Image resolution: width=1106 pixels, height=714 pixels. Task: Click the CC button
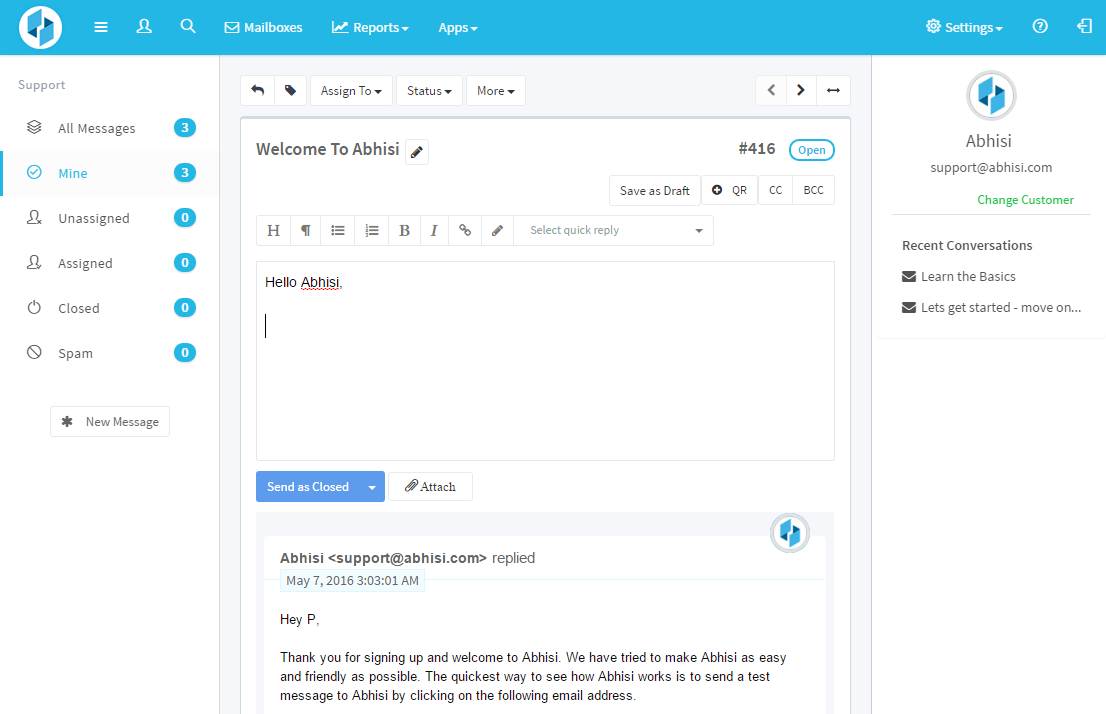pyautogui.click(x=775, y=190)
